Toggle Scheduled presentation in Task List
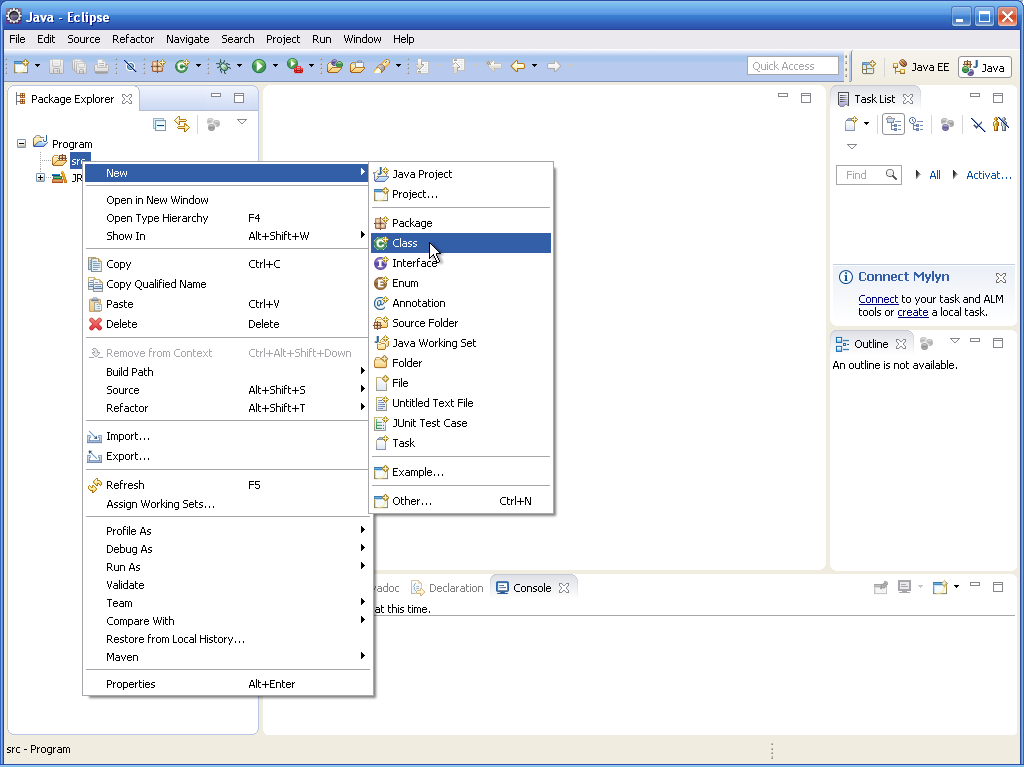Screen dimensions: 1024x767 tap(916, 124)
